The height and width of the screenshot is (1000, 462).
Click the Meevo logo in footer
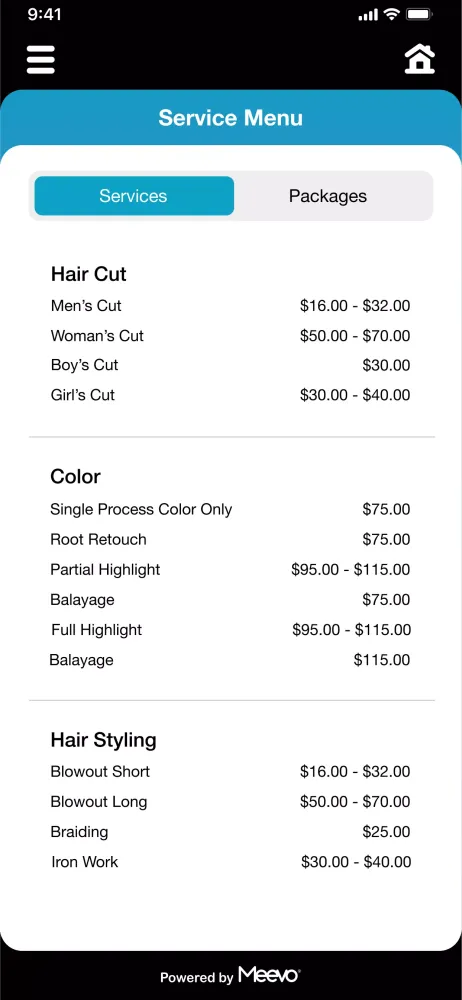coord(269,975)
